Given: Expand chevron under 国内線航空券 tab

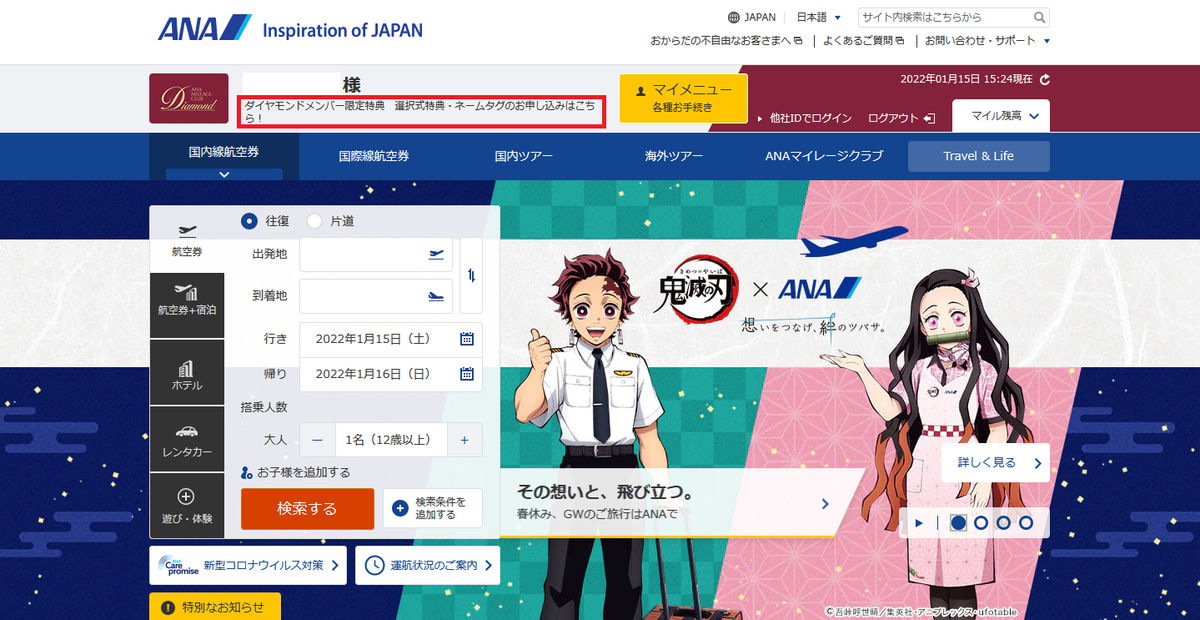Looking at the screenshot, I should point(224,174).
